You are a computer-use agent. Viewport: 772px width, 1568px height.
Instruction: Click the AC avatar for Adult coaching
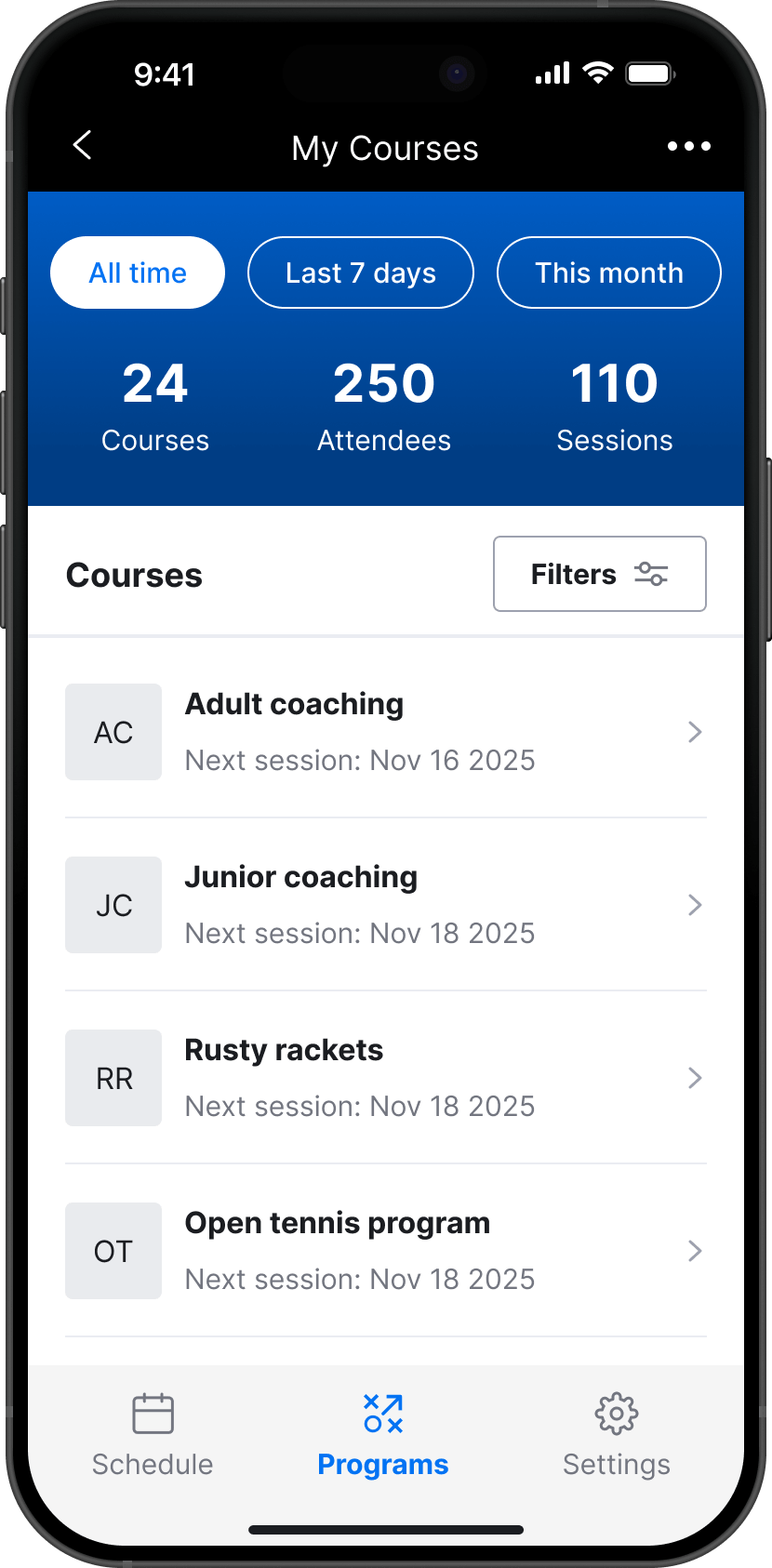pyautogui.click(x=113, y=732)
